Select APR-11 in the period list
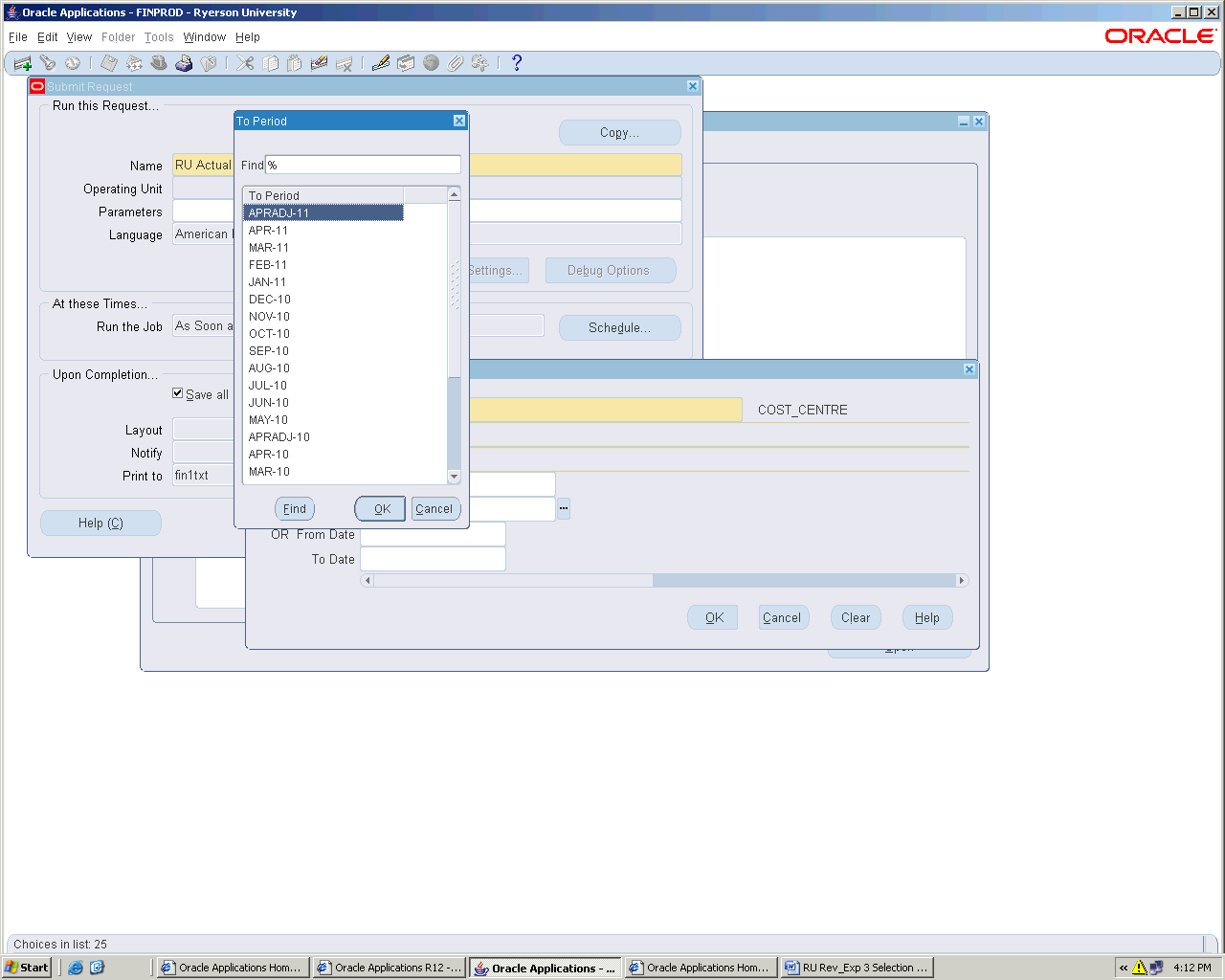 (268, 231)
